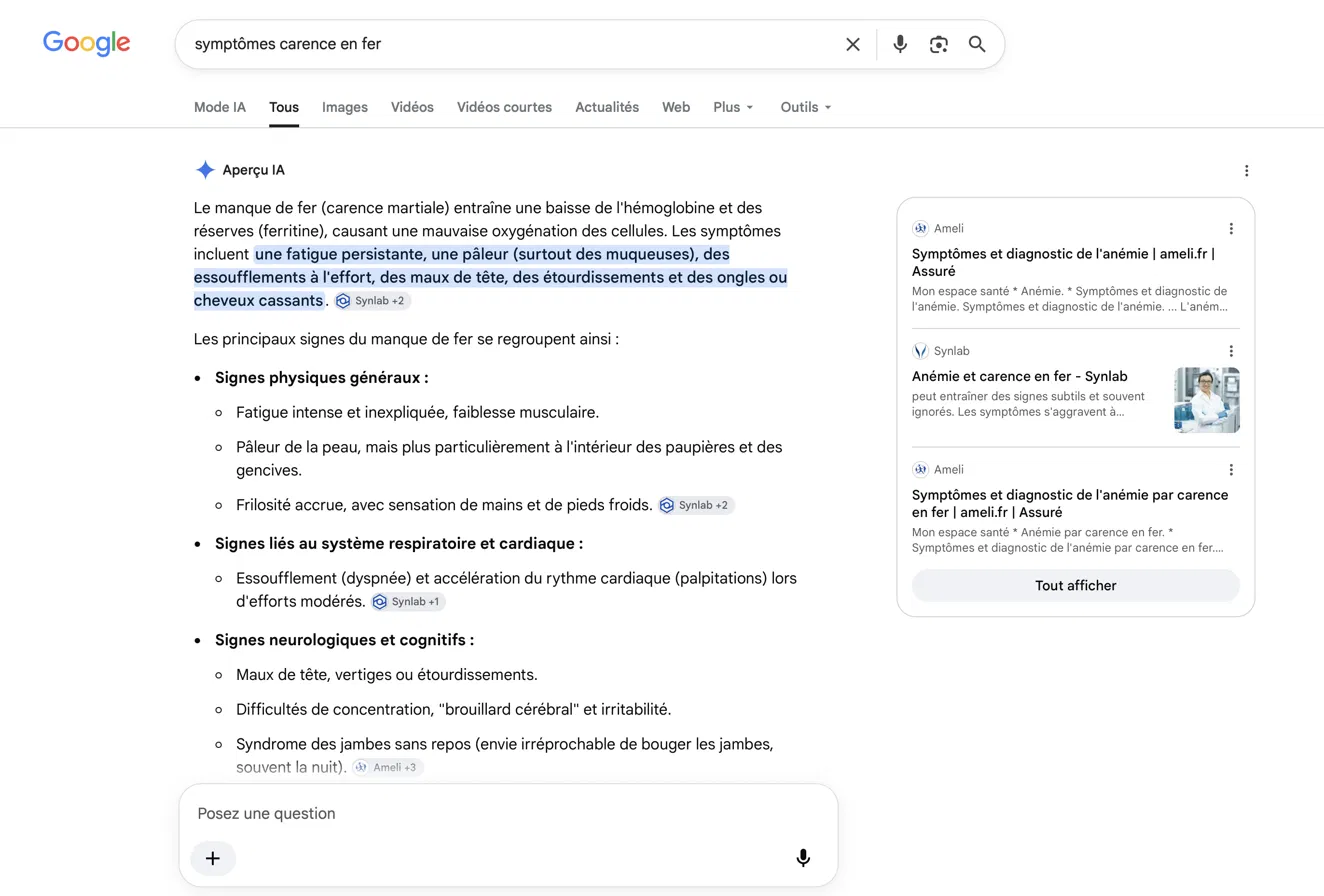Screen dimensions: 1324x896
Task: Switch to the Web tab
Action: 676,107
